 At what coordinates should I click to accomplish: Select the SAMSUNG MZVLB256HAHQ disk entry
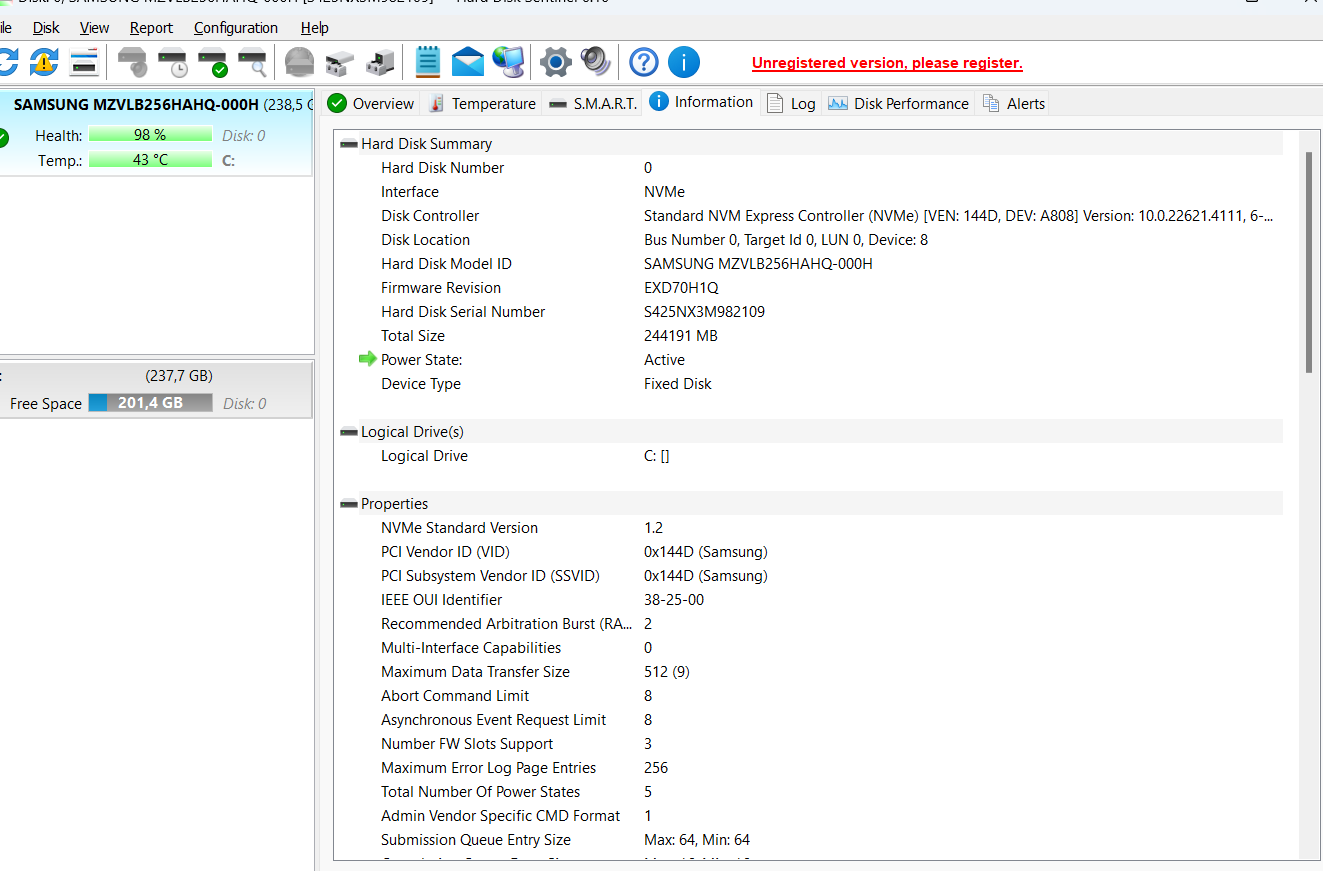tap(136, 105)
